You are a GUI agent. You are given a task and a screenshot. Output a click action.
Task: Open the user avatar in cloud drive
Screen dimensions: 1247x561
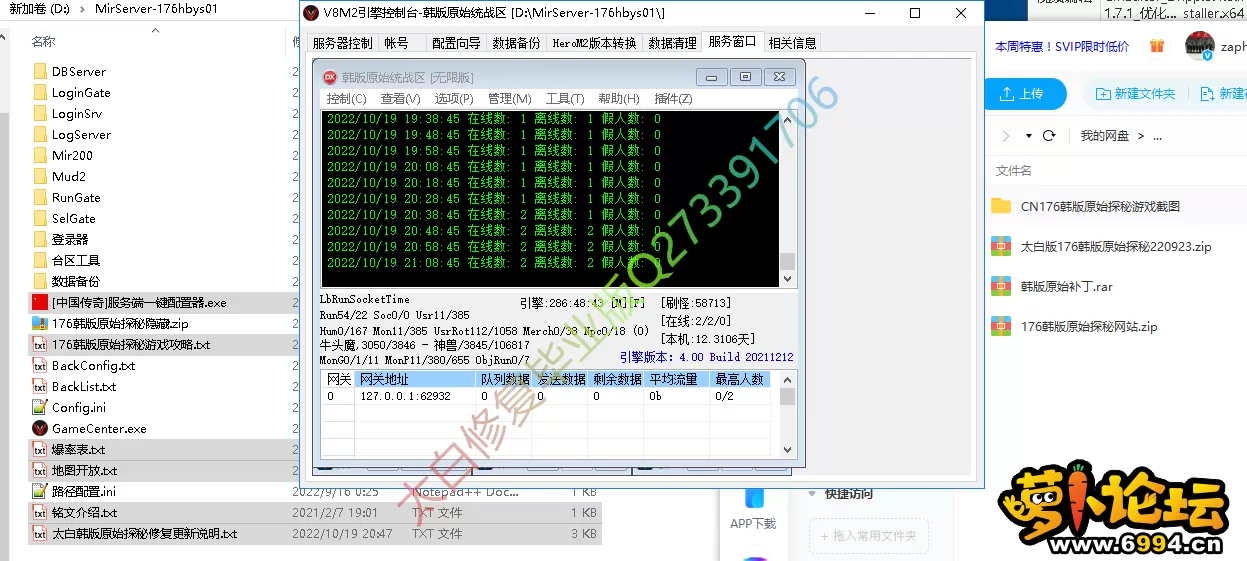coord(1199,46)
